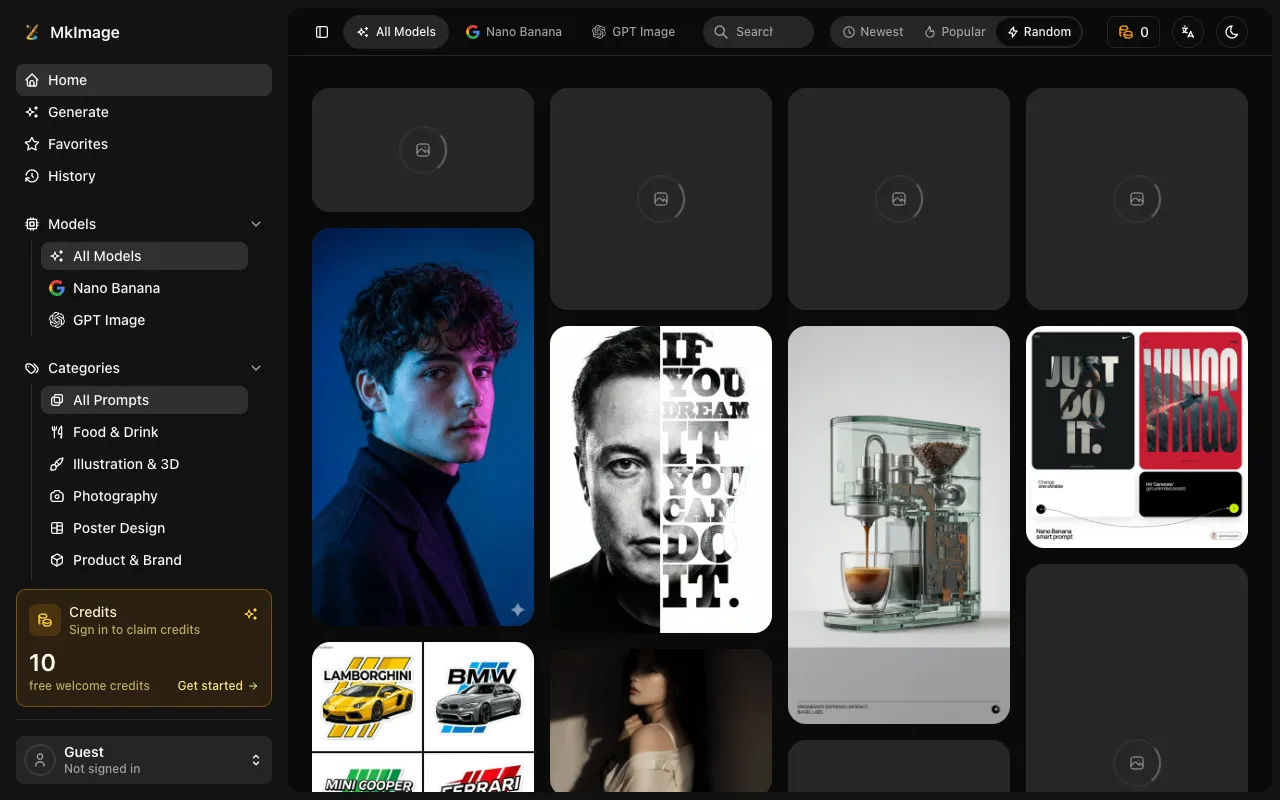The height and width of the screenshot is (800, 1280).
Task: Select All Prompts category
Action: [144, 400]
